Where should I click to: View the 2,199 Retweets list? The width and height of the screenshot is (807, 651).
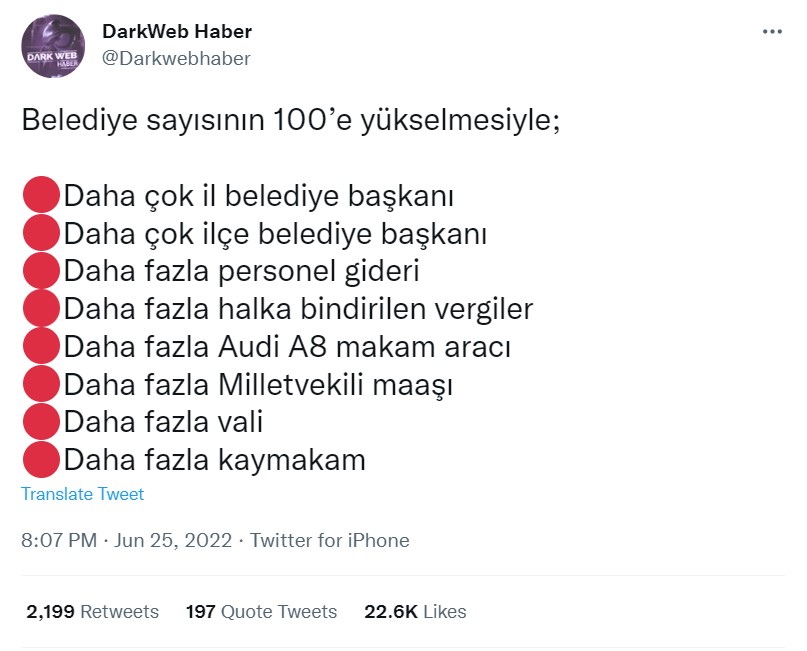click(92, 611)
